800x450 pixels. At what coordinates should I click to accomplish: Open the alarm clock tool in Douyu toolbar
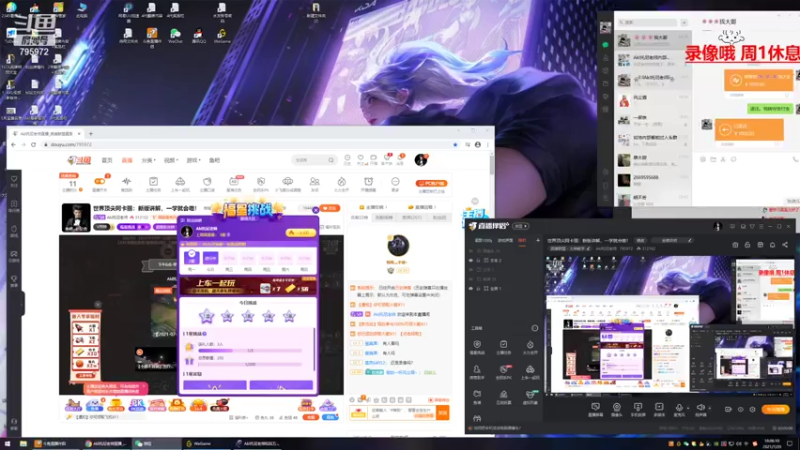click(368, 182)
